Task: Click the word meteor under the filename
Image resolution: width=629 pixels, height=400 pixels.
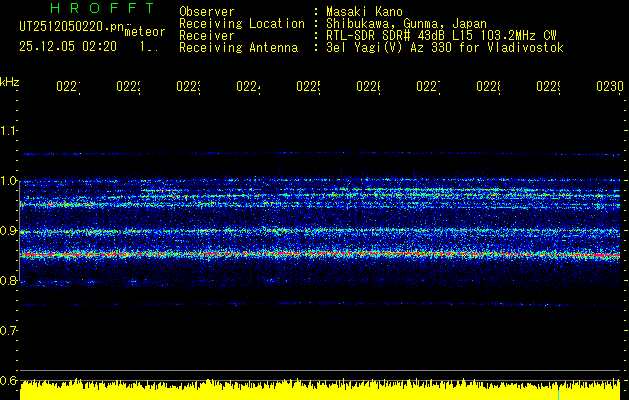Action: (144, 32)
